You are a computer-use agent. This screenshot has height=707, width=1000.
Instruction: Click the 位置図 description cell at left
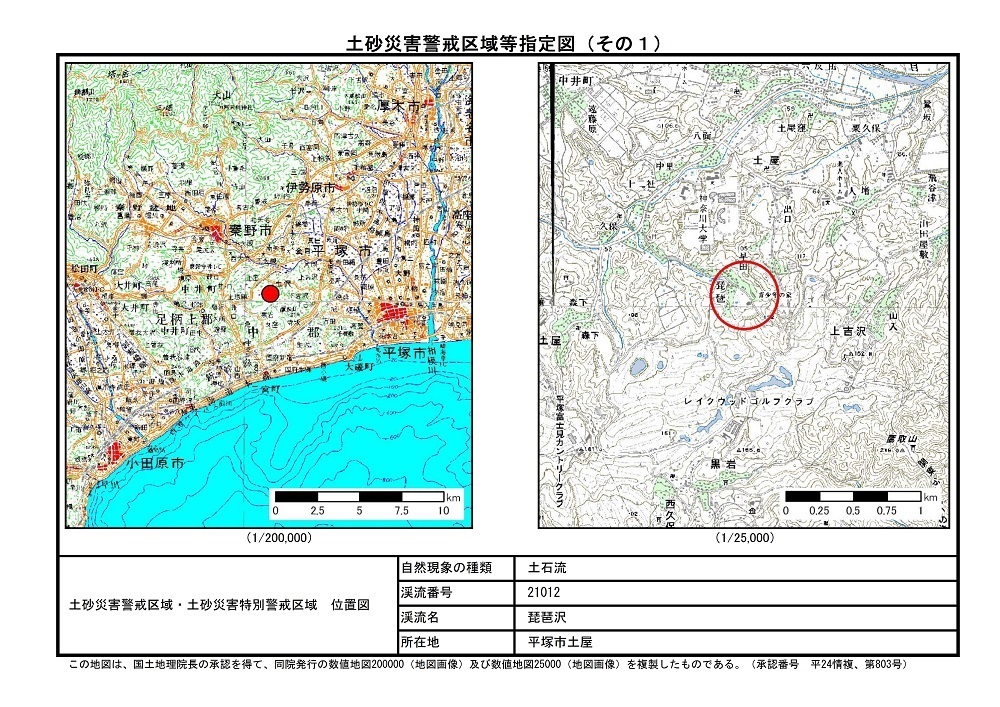(x=220, y=605)
